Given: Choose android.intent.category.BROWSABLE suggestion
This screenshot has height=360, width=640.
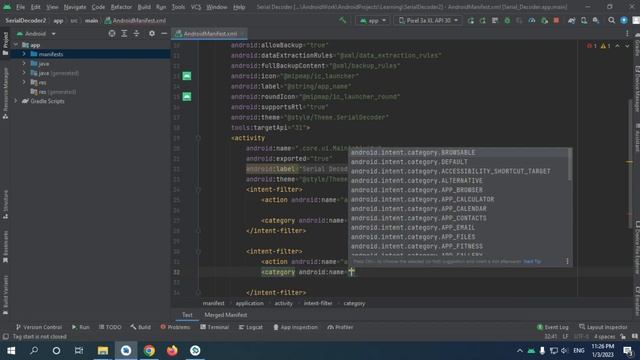Looking at the screenshot, I should coord(413,153).
